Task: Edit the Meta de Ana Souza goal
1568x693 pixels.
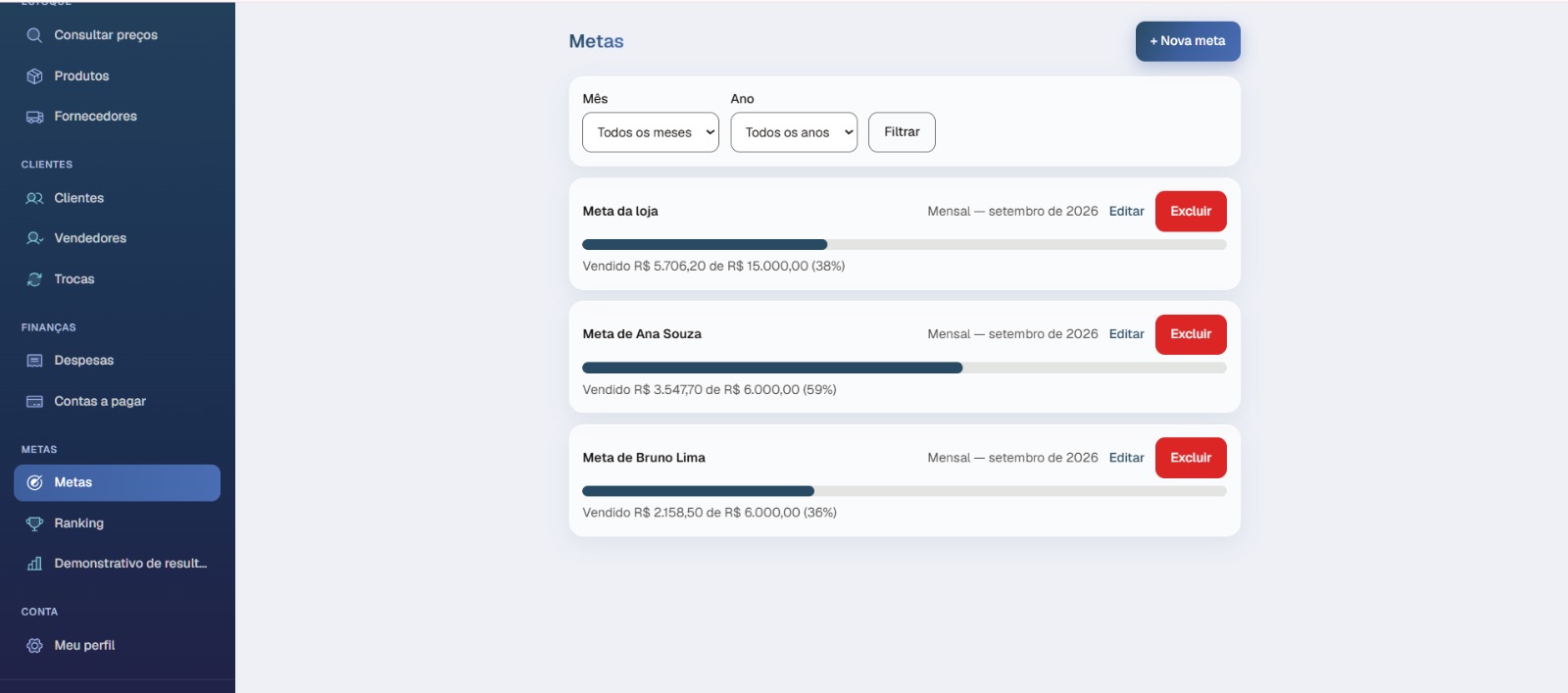Action: point(1126,334)
